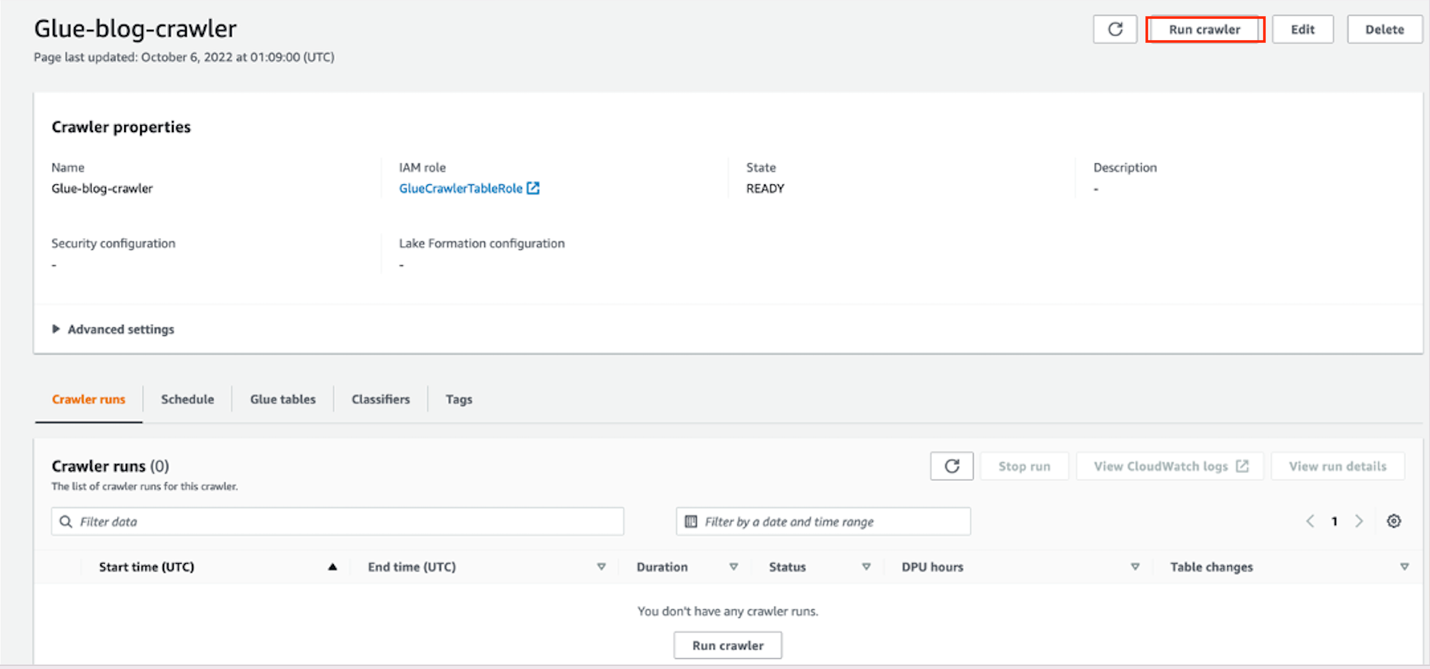The width and height of the screenshot is (1430, 669).
Task: Open the GlueCrawlerTableRole IAM role link
Action: 461,188
